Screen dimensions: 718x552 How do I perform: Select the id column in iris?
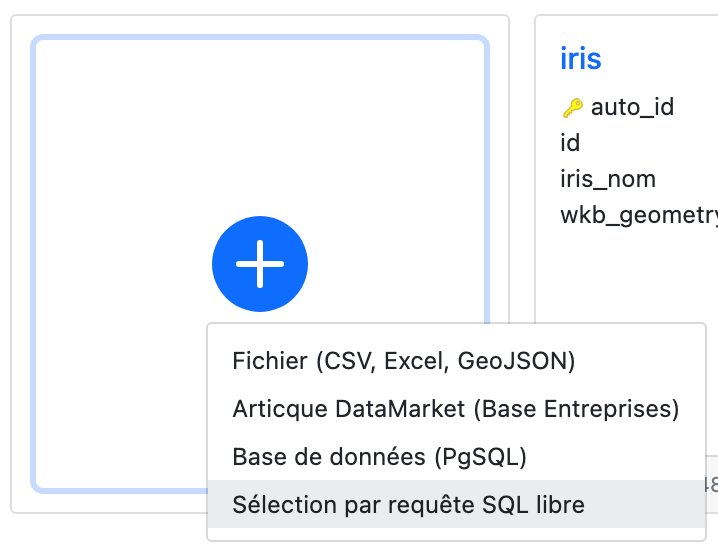(570, 143)
